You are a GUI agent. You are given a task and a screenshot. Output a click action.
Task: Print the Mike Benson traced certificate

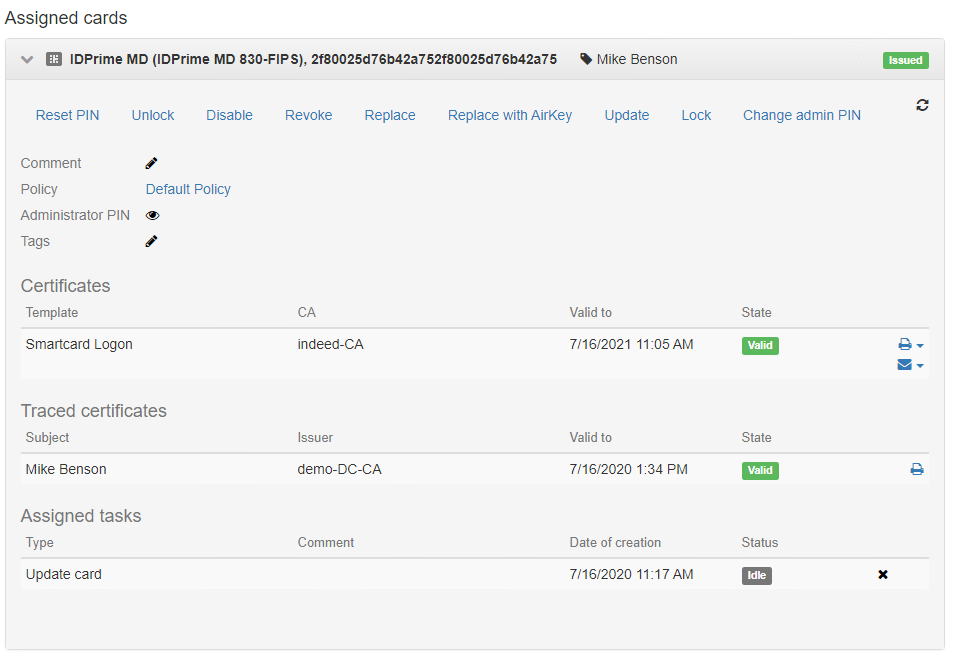coord(917,469)
